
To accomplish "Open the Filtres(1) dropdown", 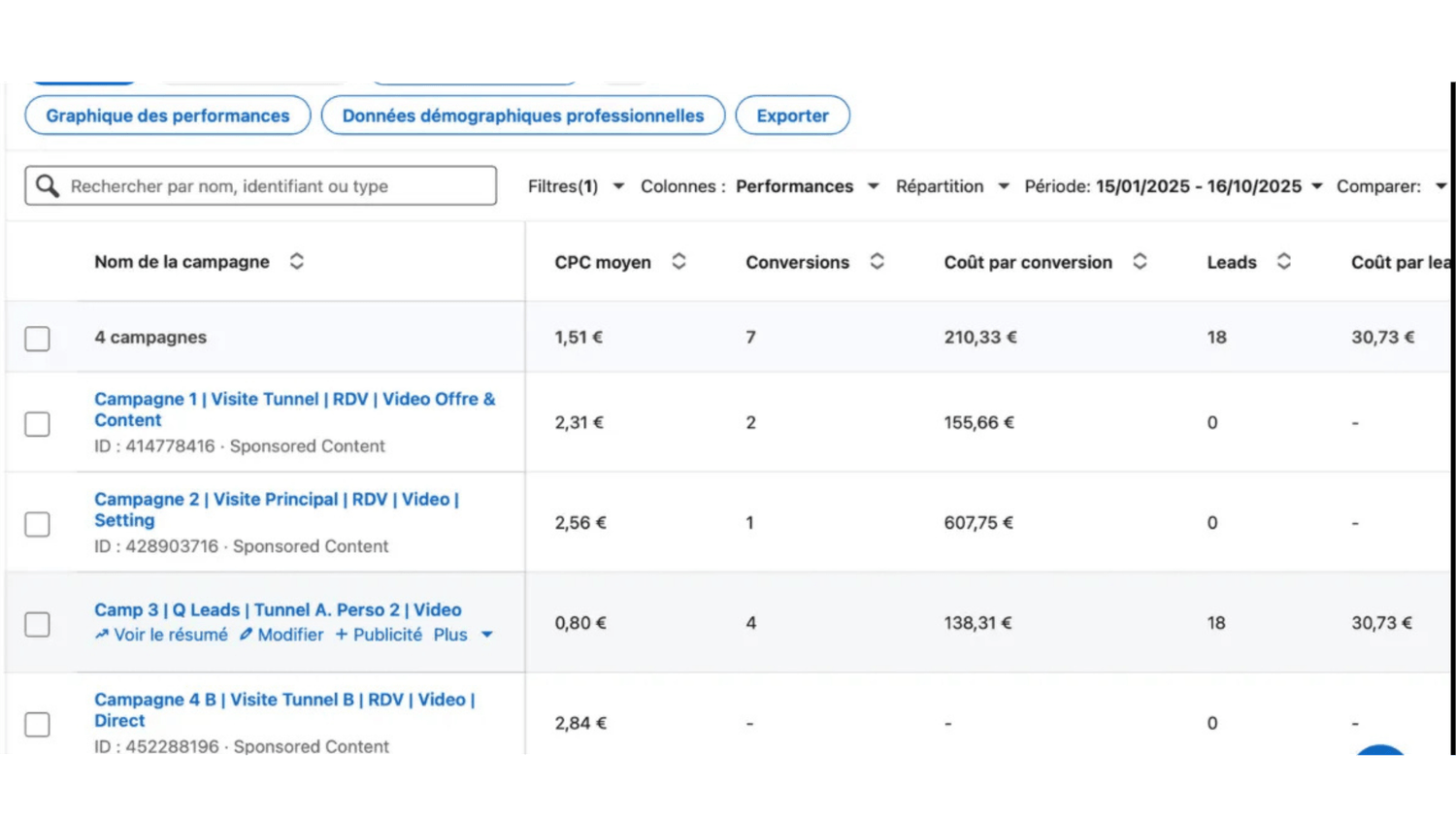I will (575, 186).
